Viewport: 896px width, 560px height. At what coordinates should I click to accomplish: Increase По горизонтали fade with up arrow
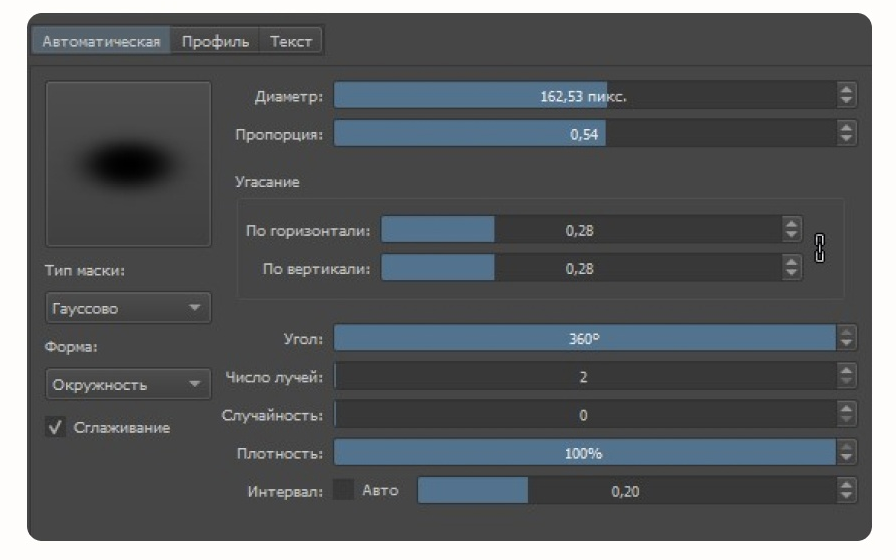[x=791, y=223]
